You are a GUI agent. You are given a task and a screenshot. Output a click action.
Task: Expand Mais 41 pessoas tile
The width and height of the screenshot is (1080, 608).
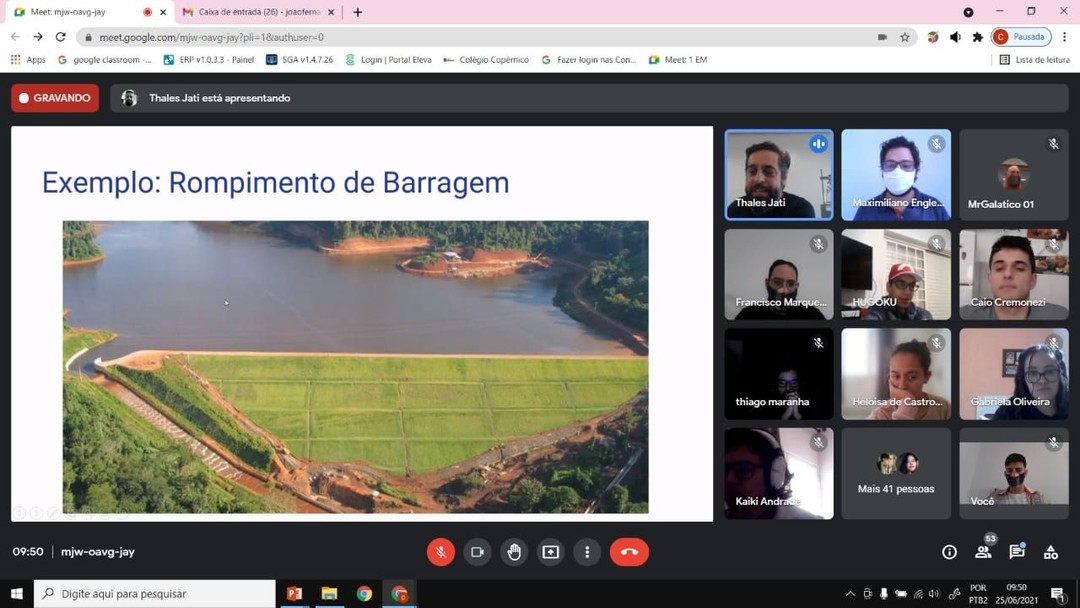(895, 472)
